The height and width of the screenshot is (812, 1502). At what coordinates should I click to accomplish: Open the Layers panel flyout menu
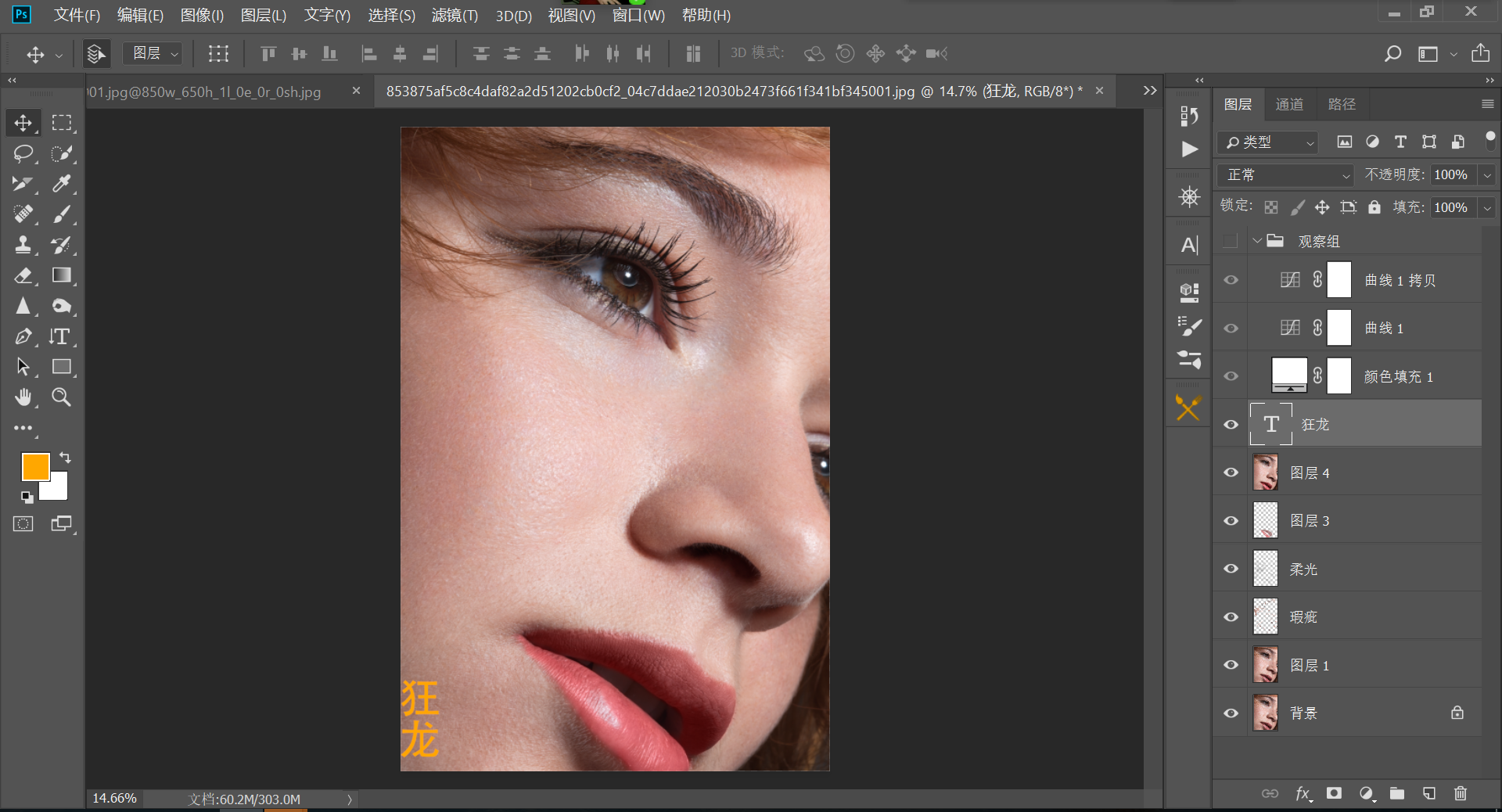1487,104
